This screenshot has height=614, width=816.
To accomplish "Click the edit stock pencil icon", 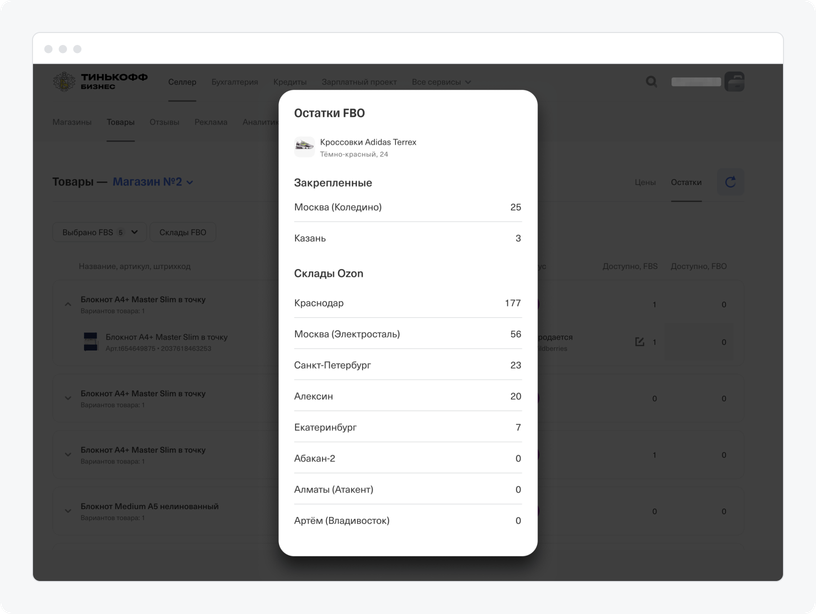I will [x=640, y=342].
